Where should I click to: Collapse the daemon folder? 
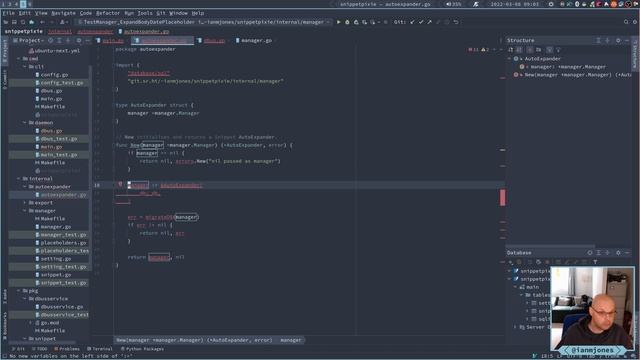pyautogui.click(x=25, y=122)
